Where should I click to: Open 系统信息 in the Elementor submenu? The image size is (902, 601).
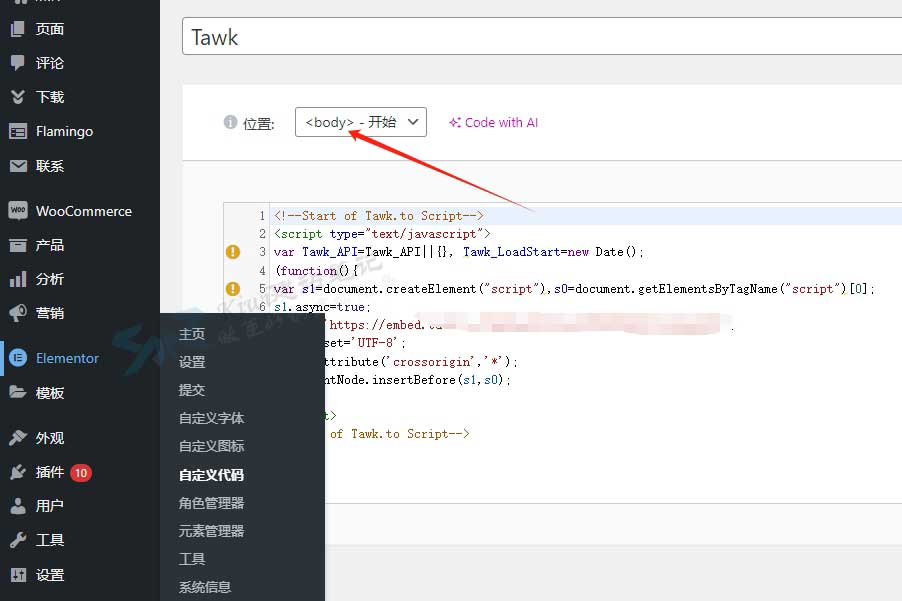tap(205, 587)
